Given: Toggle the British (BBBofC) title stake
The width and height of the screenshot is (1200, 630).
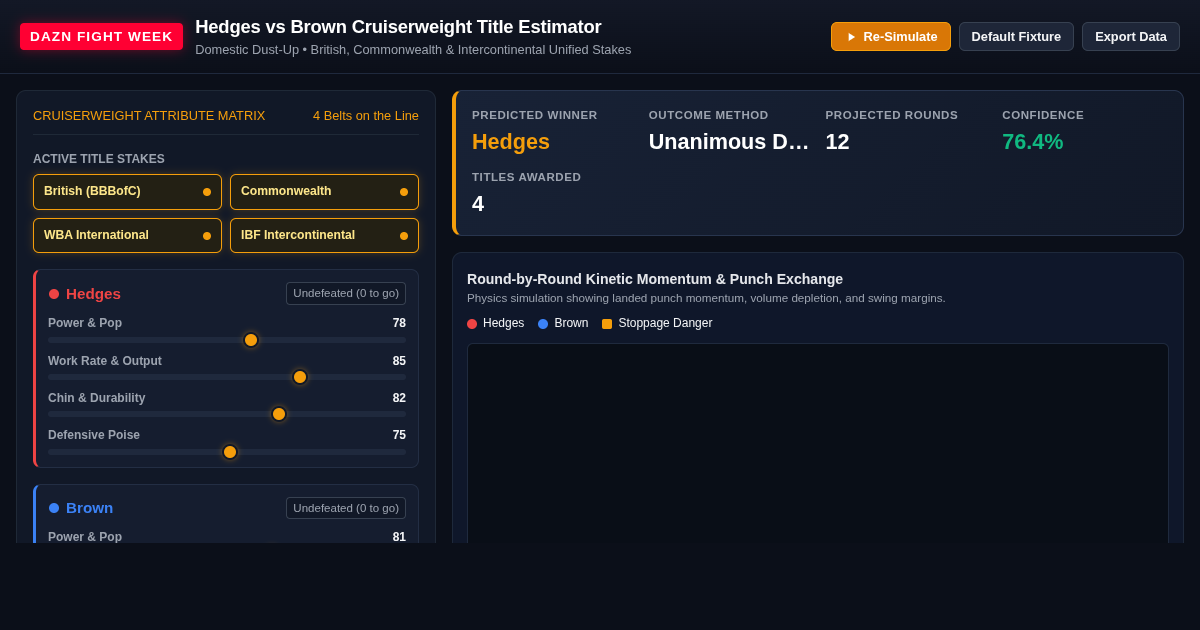Looking at the screenshot, I should tap(127, 192).
